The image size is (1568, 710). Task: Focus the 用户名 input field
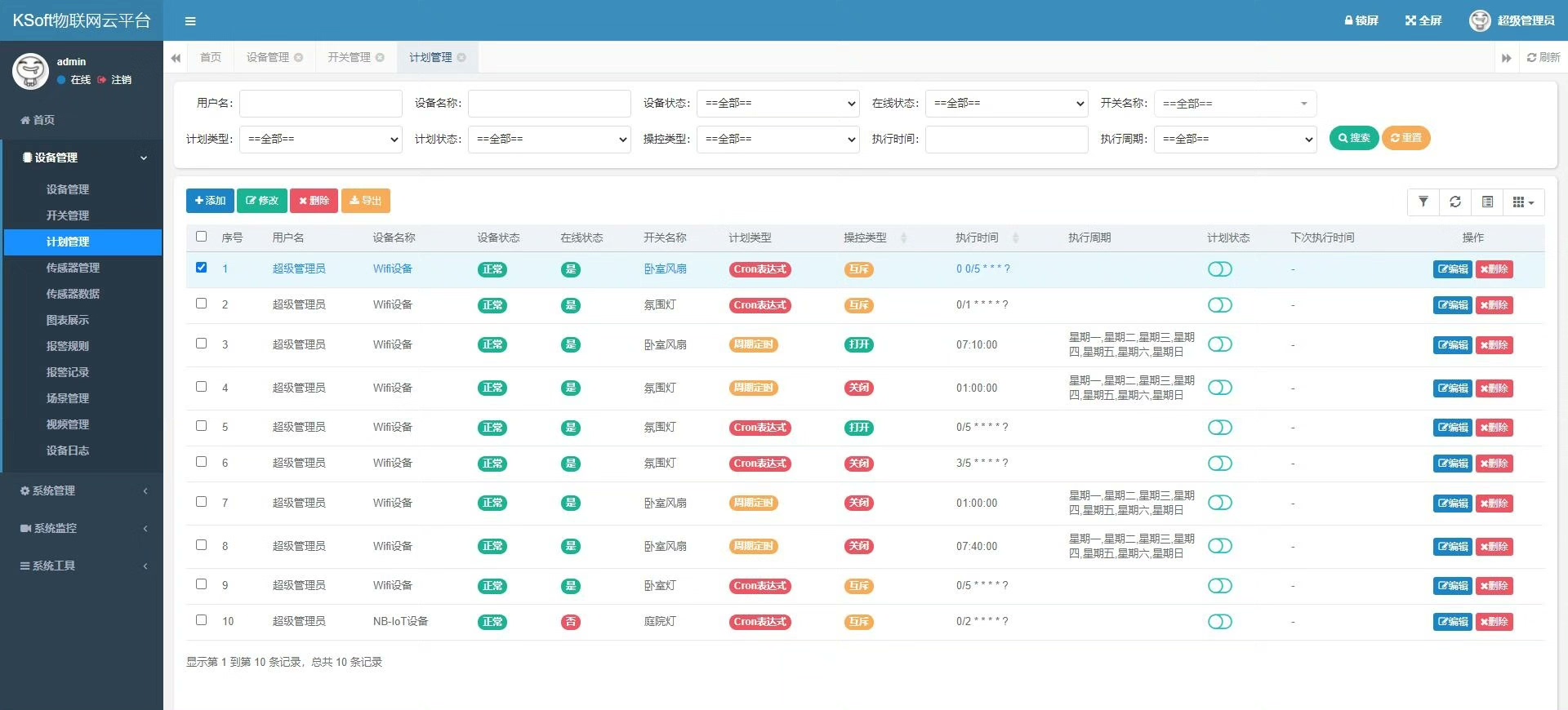pyautogui.click(x=320, y=104)
